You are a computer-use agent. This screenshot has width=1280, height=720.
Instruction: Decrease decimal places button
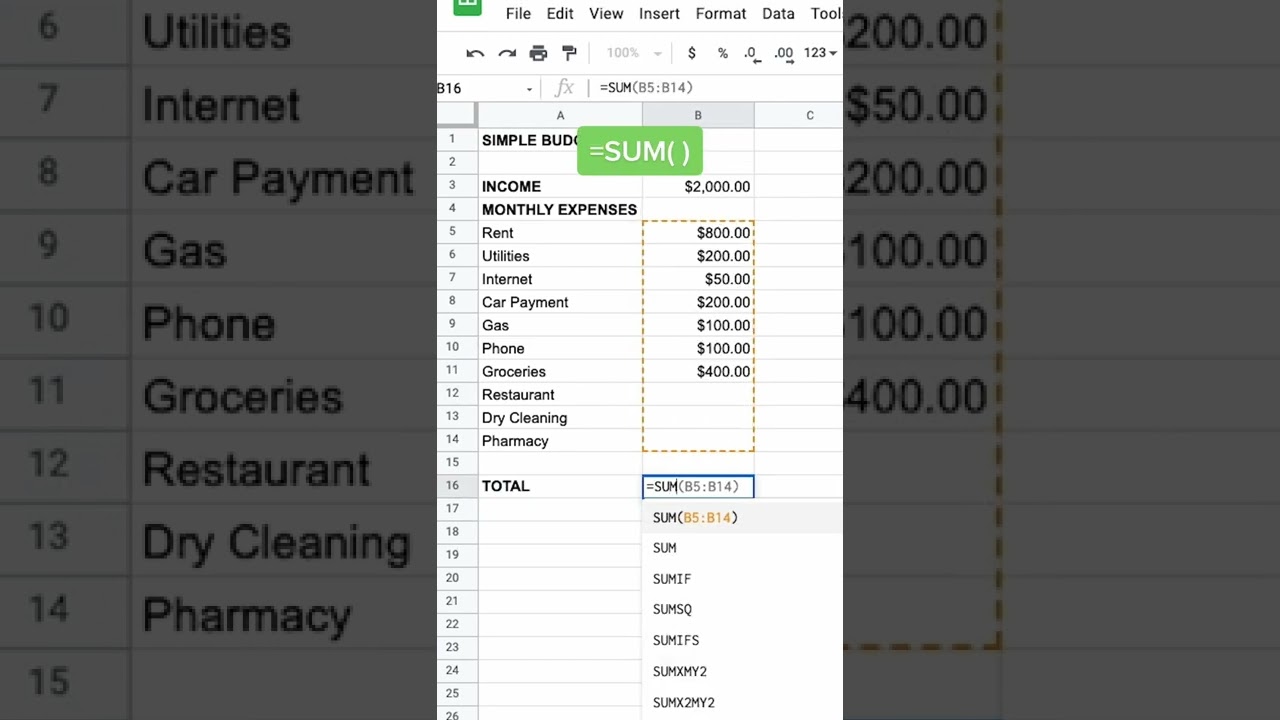pyautogui.click(x=752, y=53)
